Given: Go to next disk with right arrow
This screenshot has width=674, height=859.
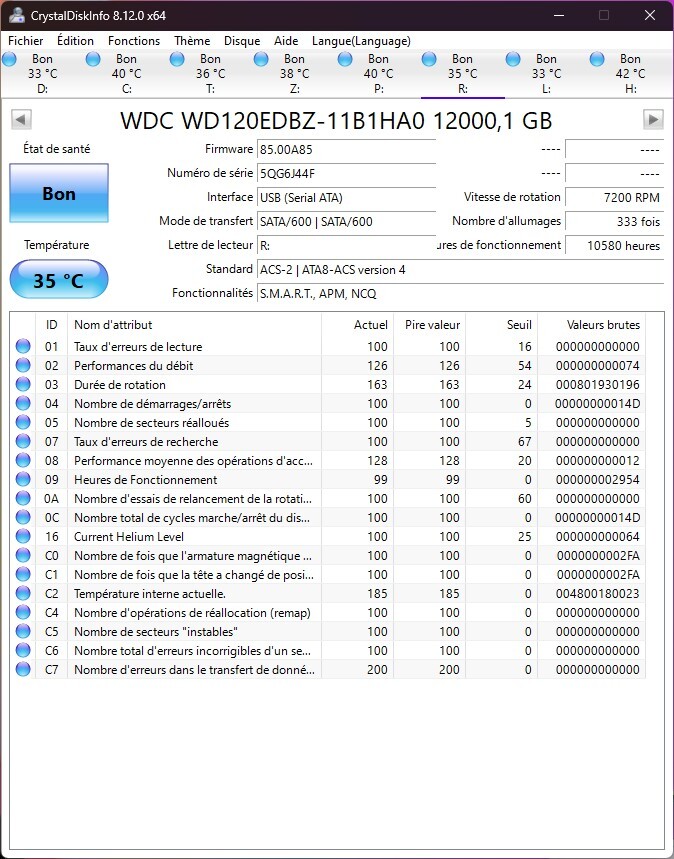Looking at the screenshot, I should 653,119.
